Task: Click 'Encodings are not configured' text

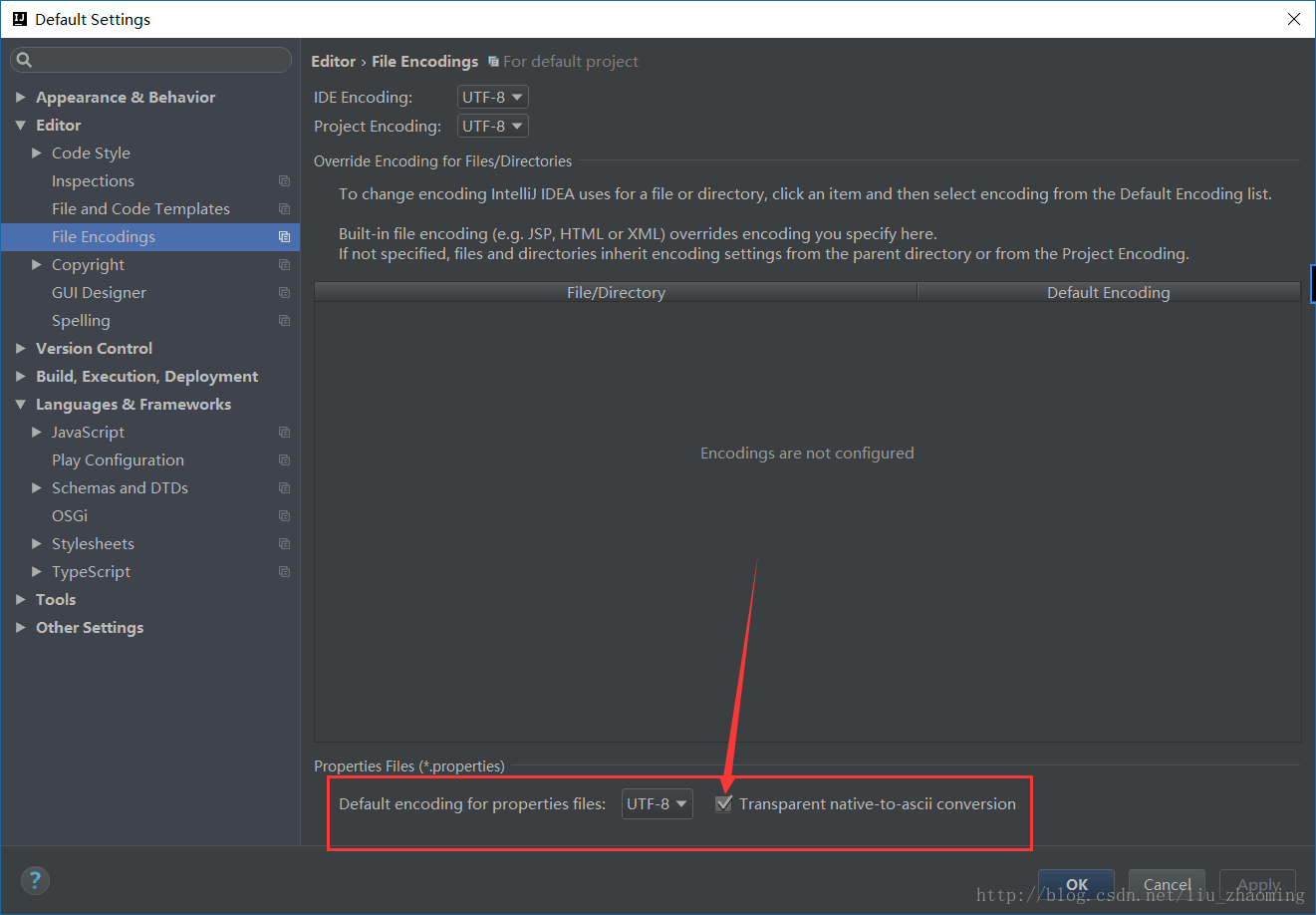Action: point(807,453)
